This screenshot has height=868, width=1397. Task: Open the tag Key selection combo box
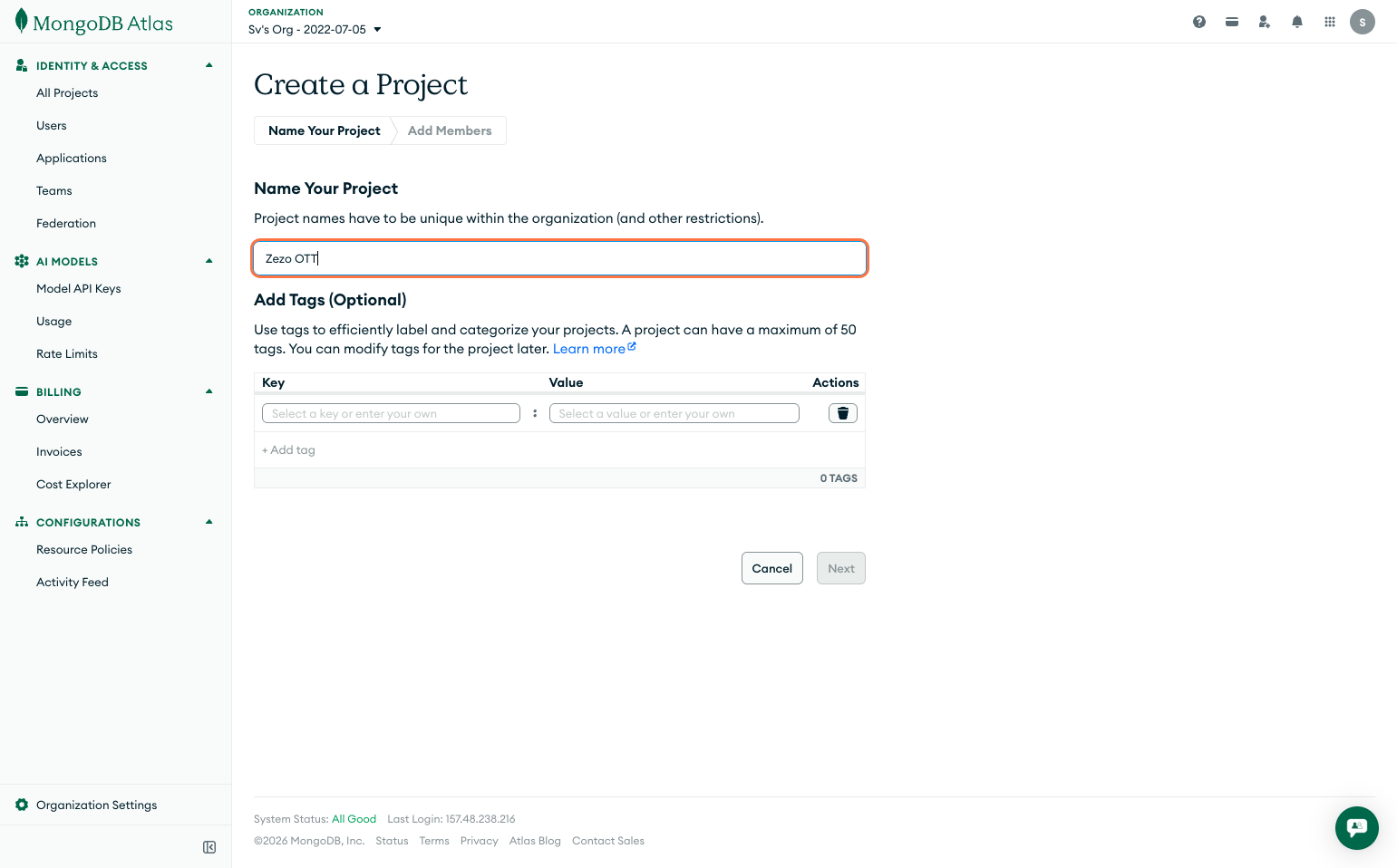click(391, 413)
